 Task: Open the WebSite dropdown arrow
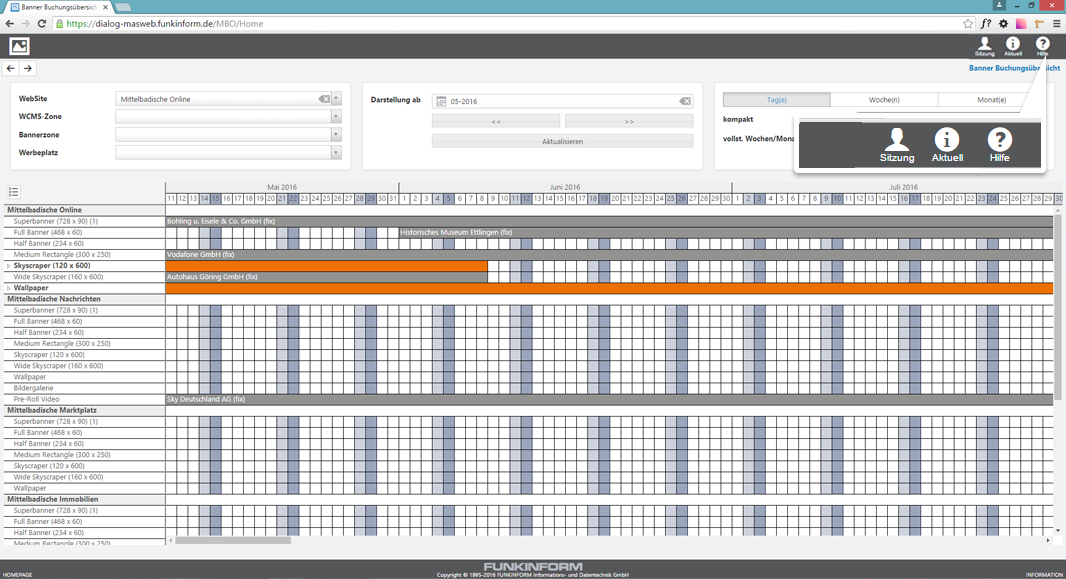[336, 99]
